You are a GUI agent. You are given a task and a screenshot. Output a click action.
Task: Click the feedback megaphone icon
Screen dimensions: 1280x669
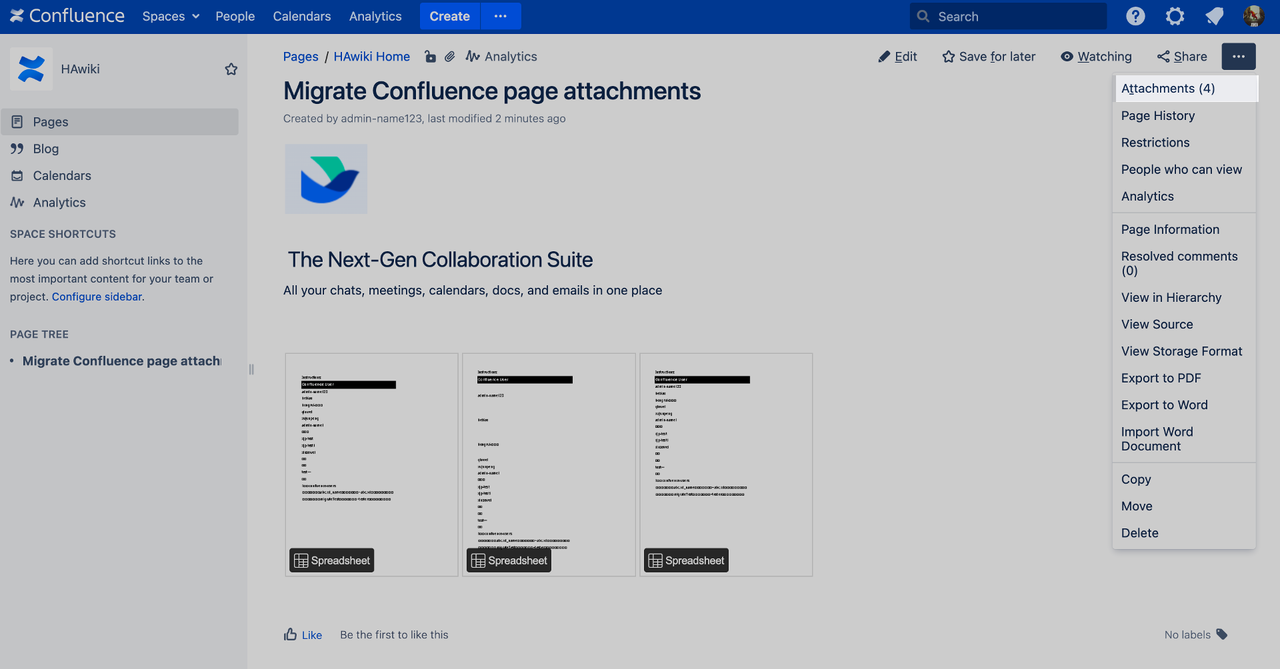click(1213, 16)
